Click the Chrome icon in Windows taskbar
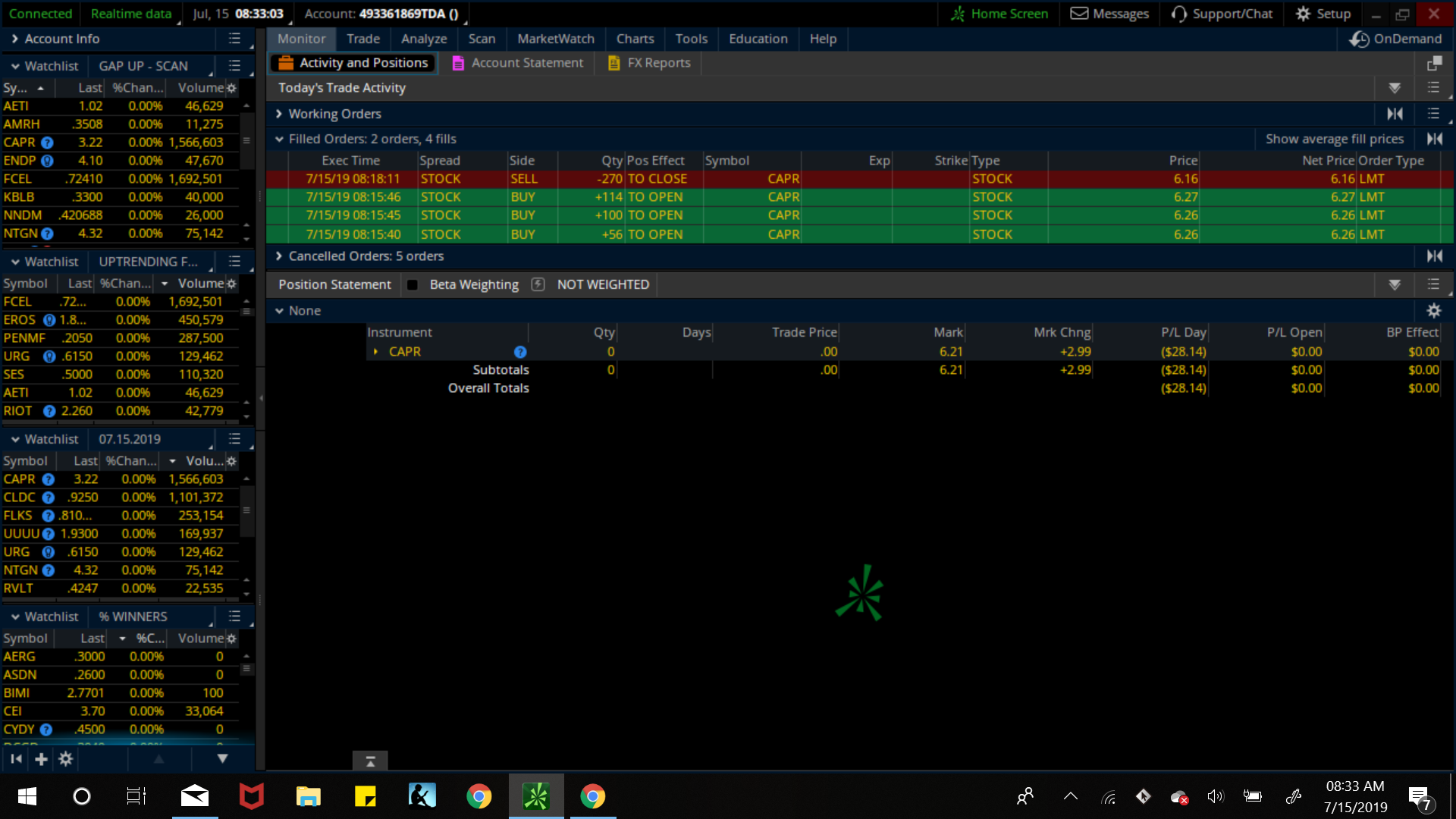The height and width of the screenshot is (819, 1456). [x=479, y=796]
